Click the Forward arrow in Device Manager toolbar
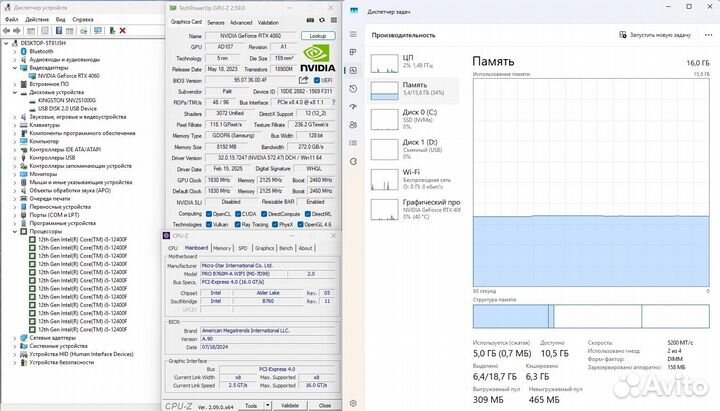 pos(17,31)
